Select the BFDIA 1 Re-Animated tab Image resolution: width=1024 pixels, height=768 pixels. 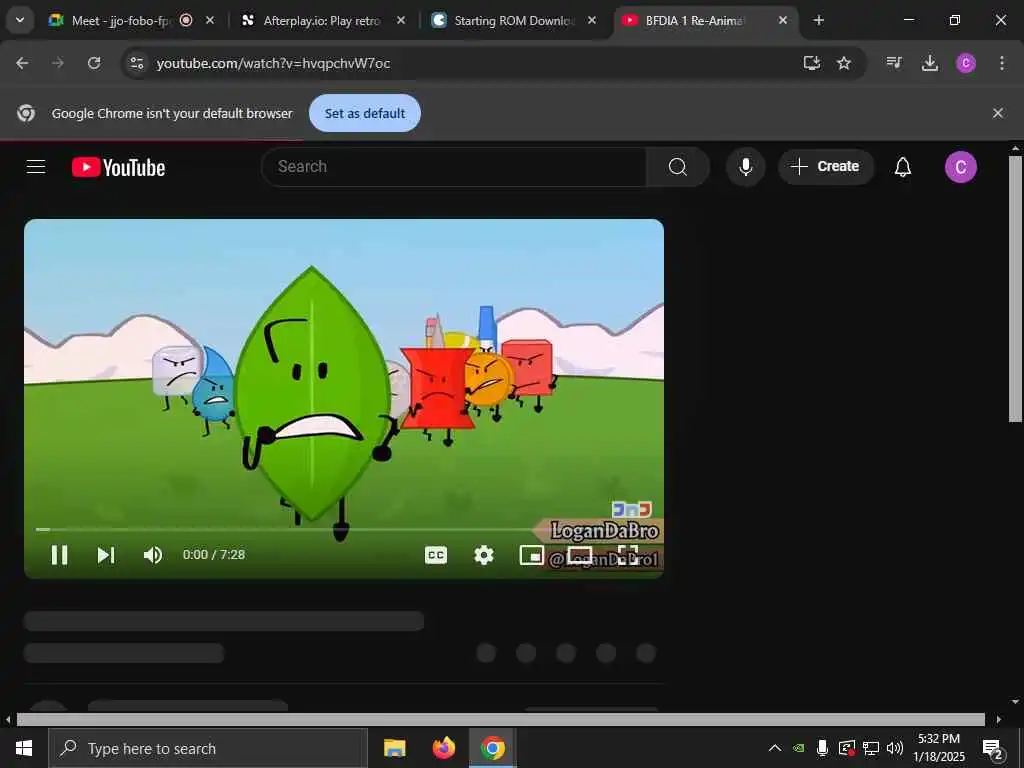pos(694,21)
